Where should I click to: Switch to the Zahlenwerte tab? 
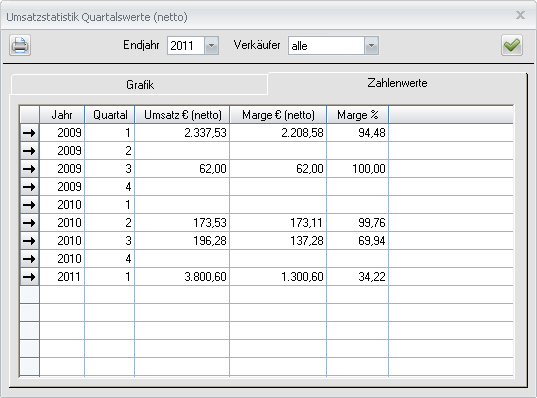point(397,83)
